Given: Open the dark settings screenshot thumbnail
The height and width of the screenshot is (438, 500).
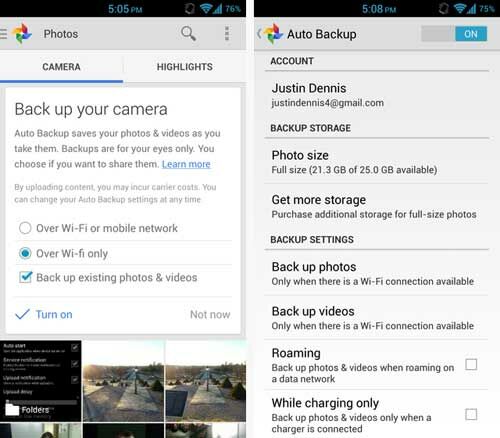Looking at the screenshot, I should click(x=41, y=381).
